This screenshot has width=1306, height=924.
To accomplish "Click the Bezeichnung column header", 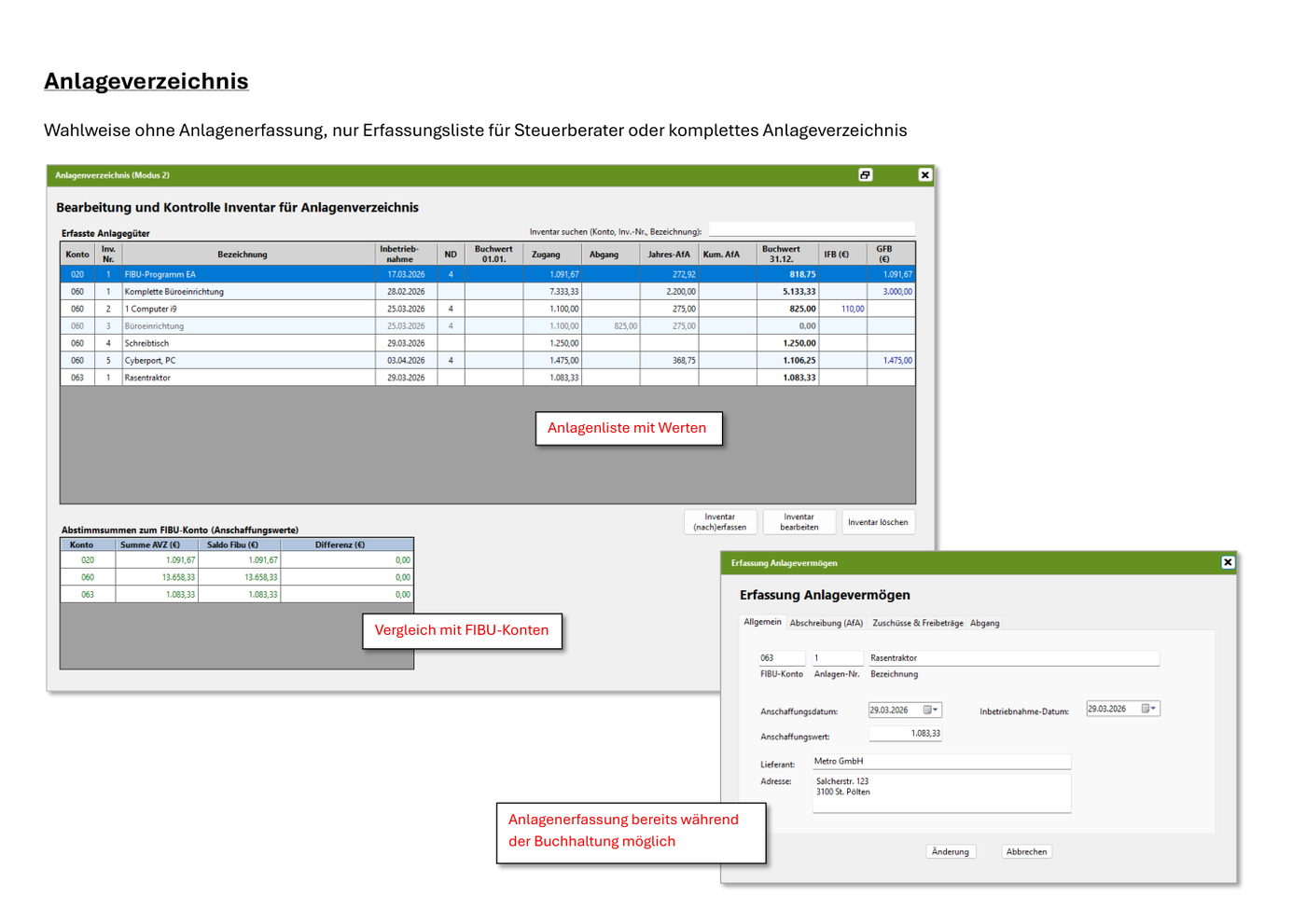I will pos(243,254).
